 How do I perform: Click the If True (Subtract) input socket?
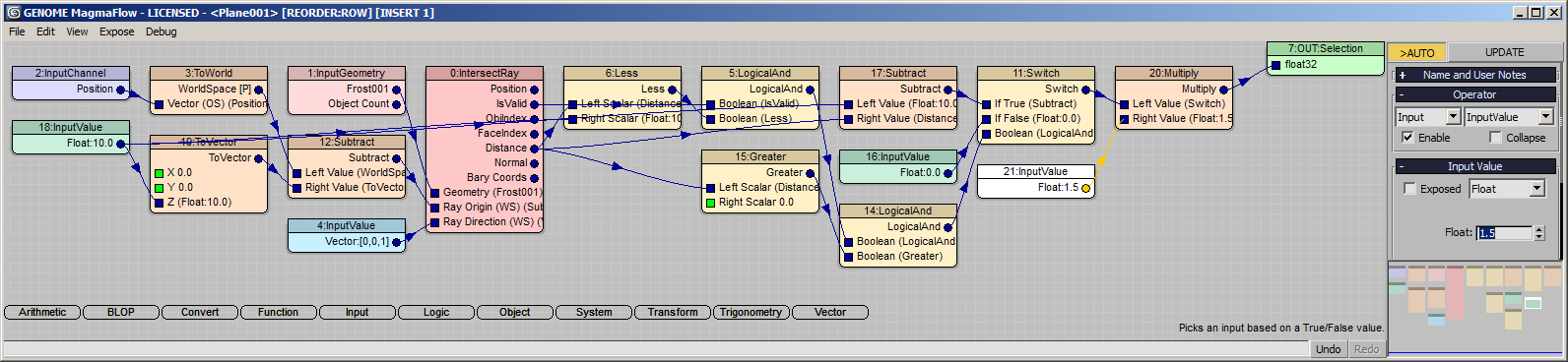click(x=986, y=104)
